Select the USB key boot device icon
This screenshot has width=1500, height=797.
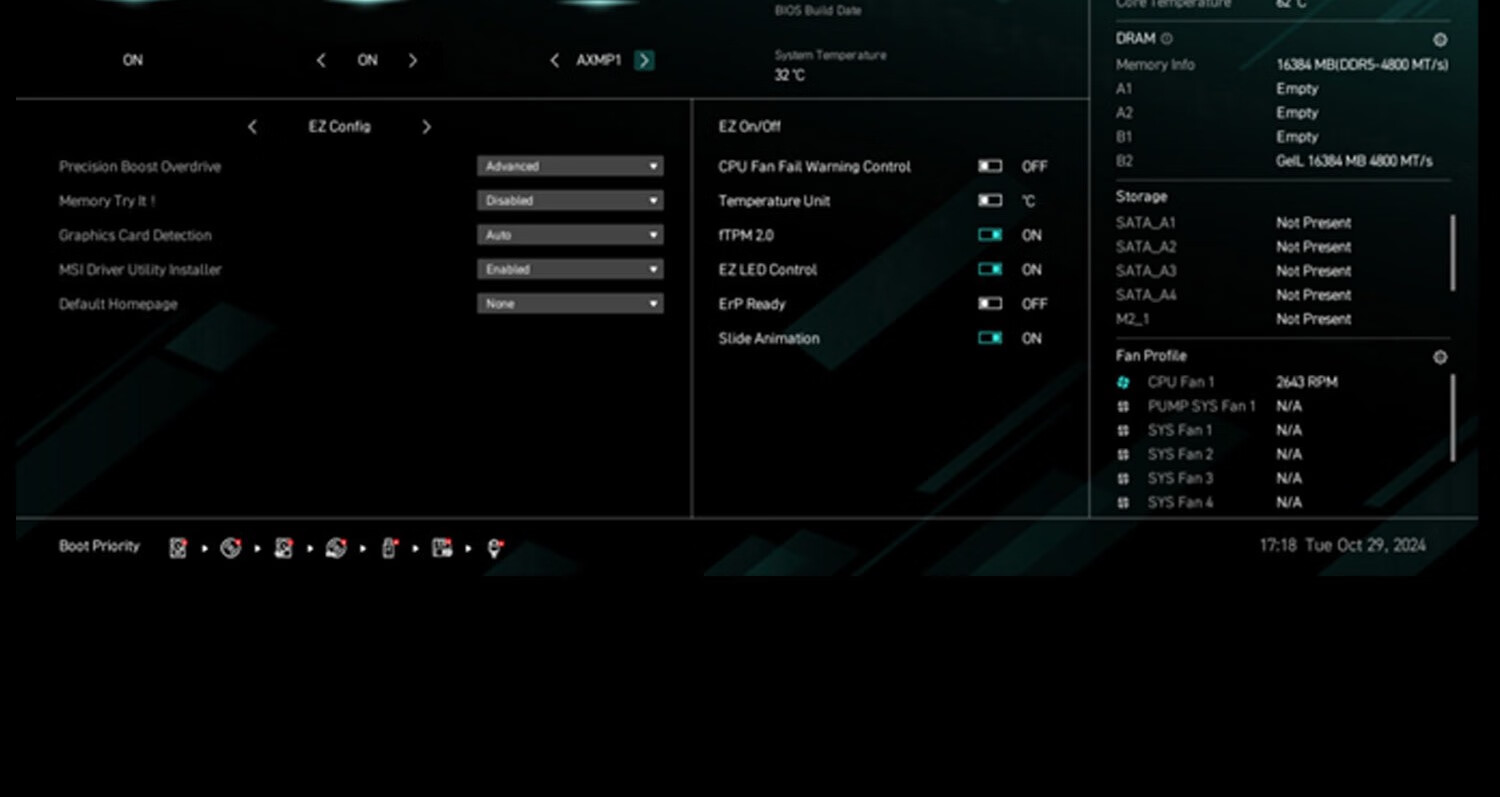pyautogui.click(x=390, y=547)
